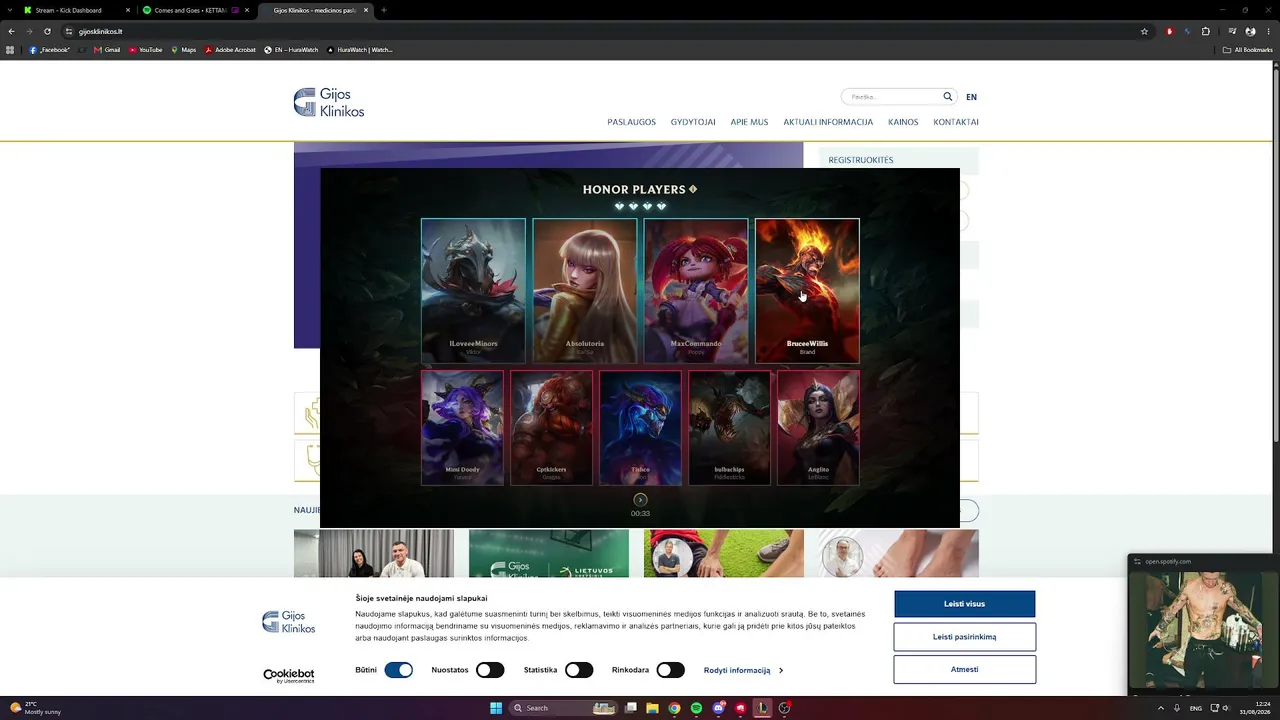
Task: Open File Explorer from the taskbar
Action: coord(652,708)
